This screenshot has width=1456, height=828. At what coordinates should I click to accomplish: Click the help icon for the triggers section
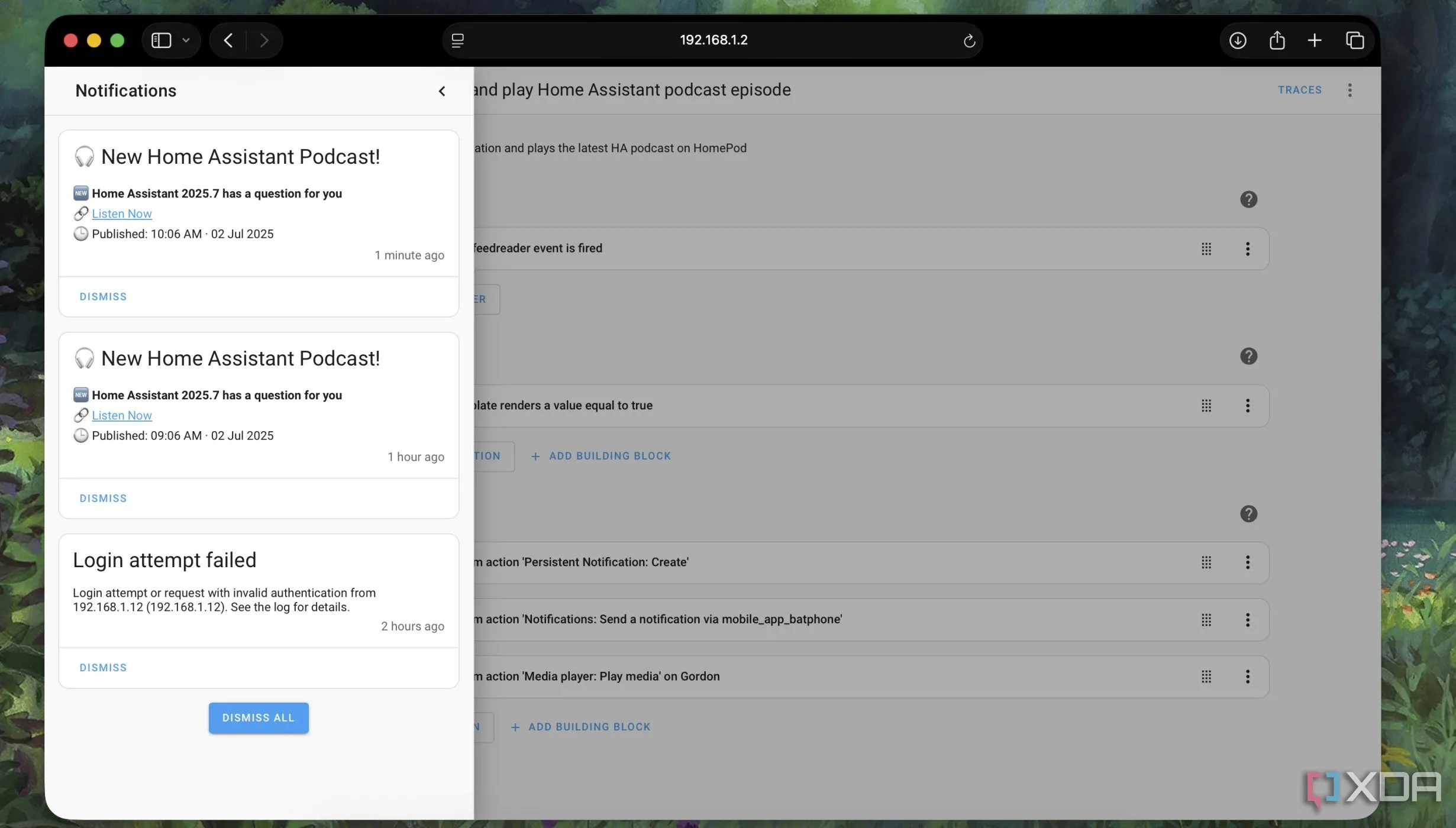[x=1248, y=200]
